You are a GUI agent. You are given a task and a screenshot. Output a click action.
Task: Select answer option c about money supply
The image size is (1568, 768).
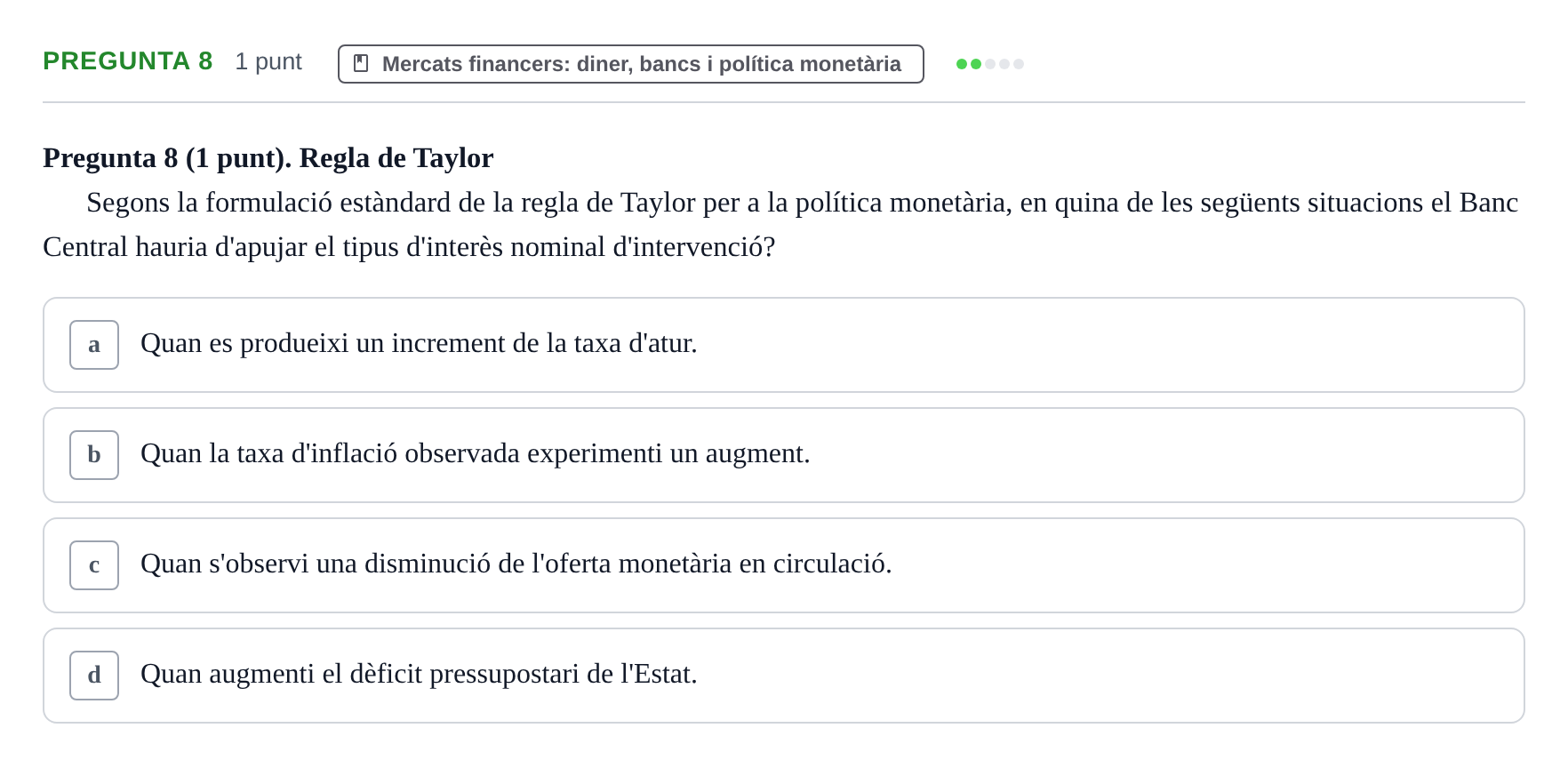pos(783,565)
